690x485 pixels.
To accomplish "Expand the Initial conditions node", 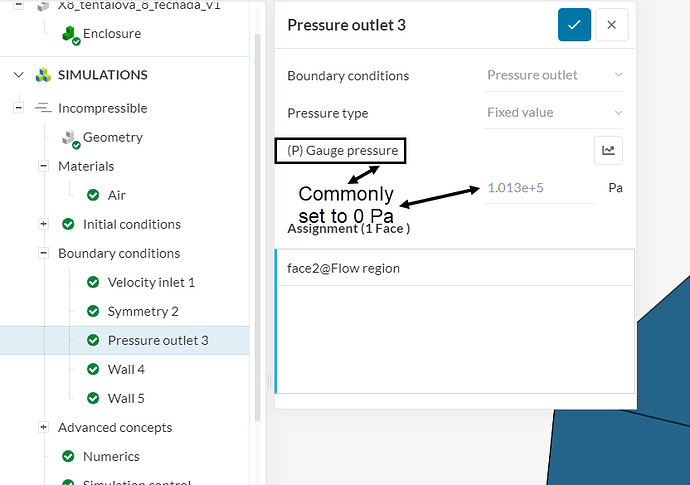I will [43, 224].
